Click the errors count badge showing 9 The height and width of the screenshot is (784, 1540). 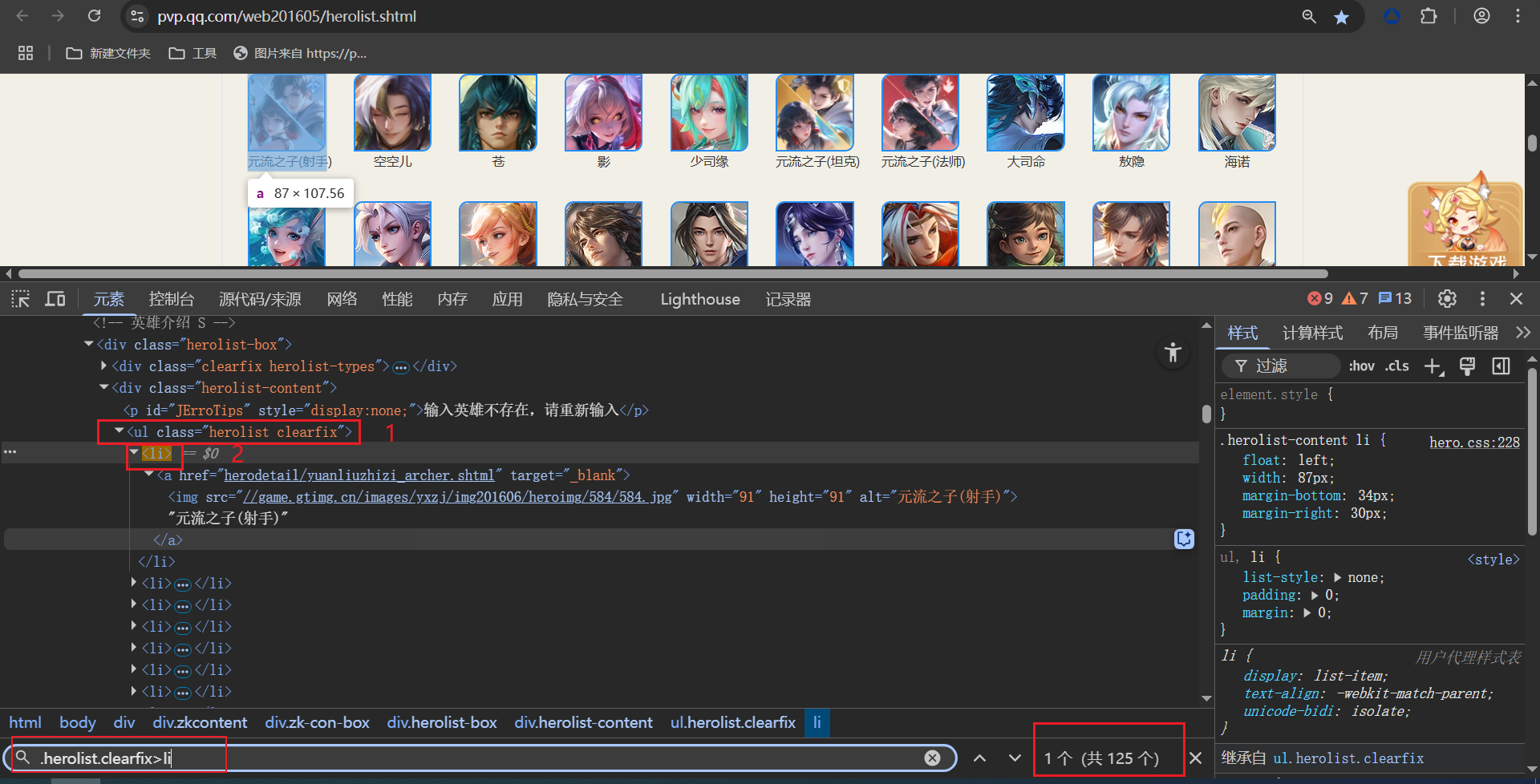[1320, 298]
